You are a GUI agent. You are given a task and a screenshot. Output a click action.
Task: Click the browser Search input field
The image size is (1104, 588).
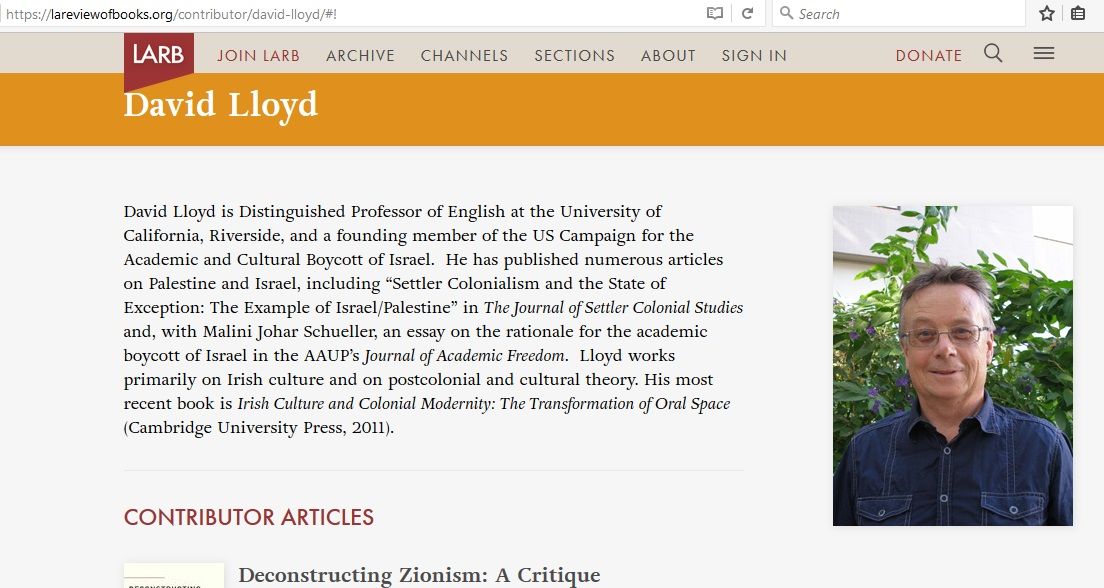point(905,14)
